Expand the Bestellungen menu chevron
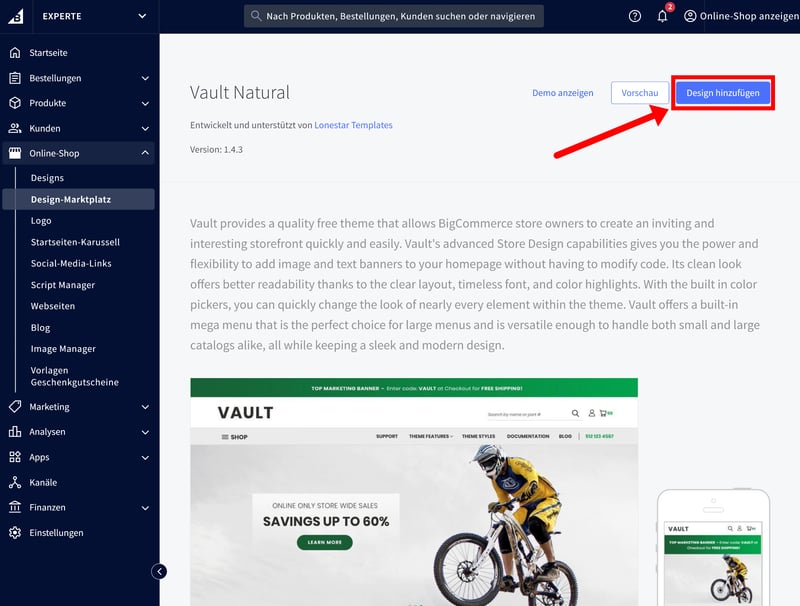This screenshot has height=606, width=800. pyautogui.click(x=145, y=79)
